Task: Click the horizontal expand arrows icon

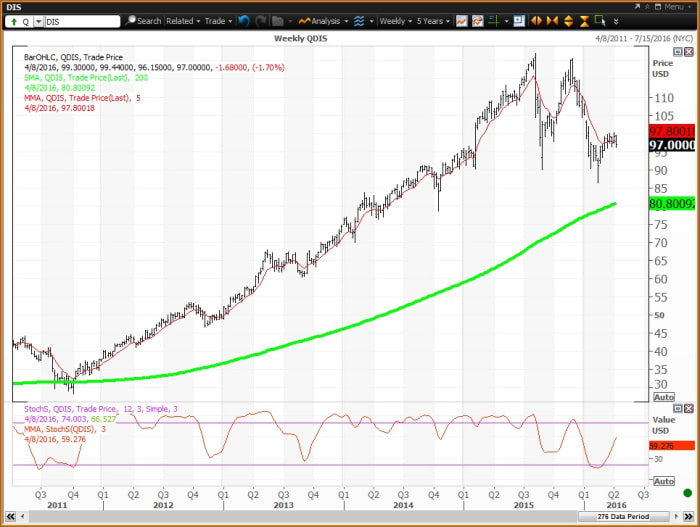Action: tap(536, 20)
